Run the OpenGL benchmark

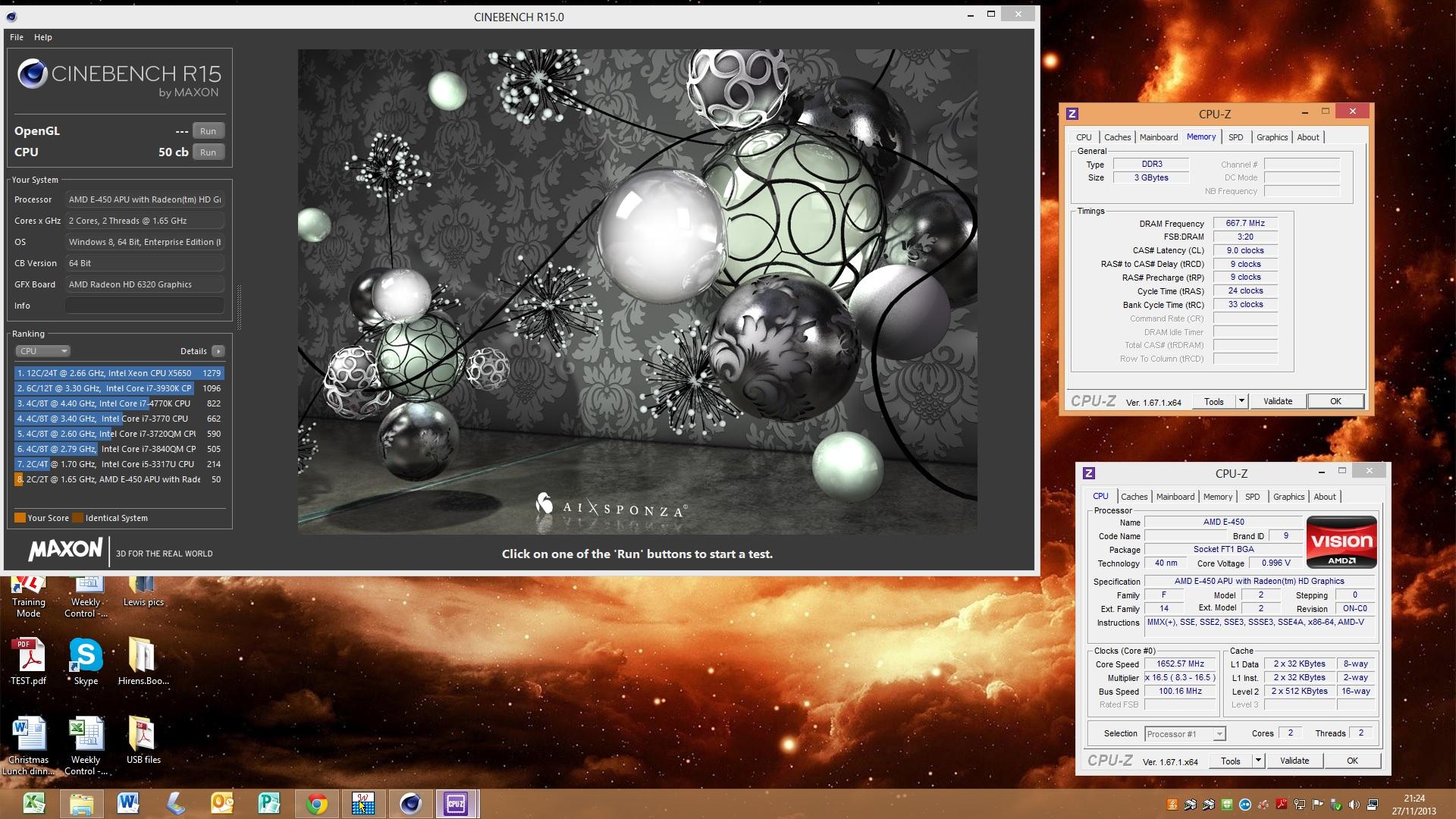pyautogui.click(x=209, y=130)
